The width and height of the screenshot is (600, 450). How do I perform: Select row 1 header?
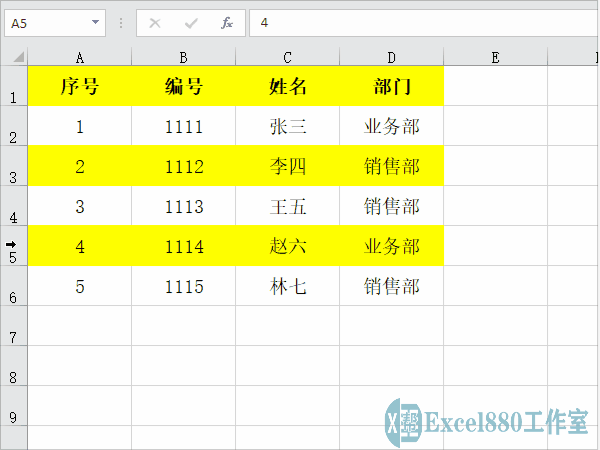tap(13, 86)
